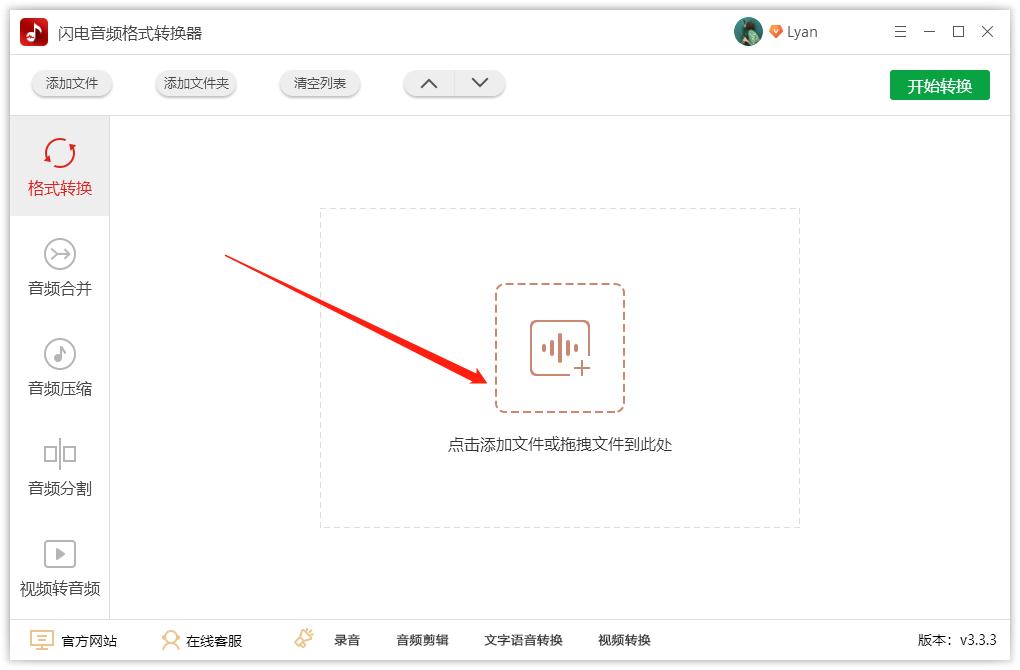This screenshot has height=670, width=1020.
Task: Open the hamburger menu
Action: tap(899, 31)
